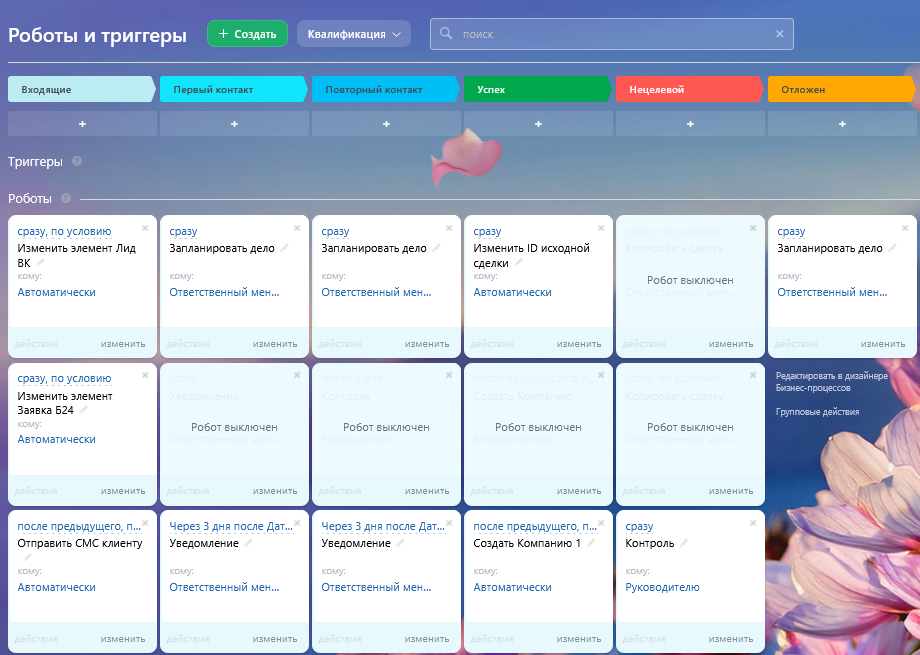Rename Изменить элемент Лид ВК via the pencil icon
This screenshot has width=920, height=655.
coord(39,264)
